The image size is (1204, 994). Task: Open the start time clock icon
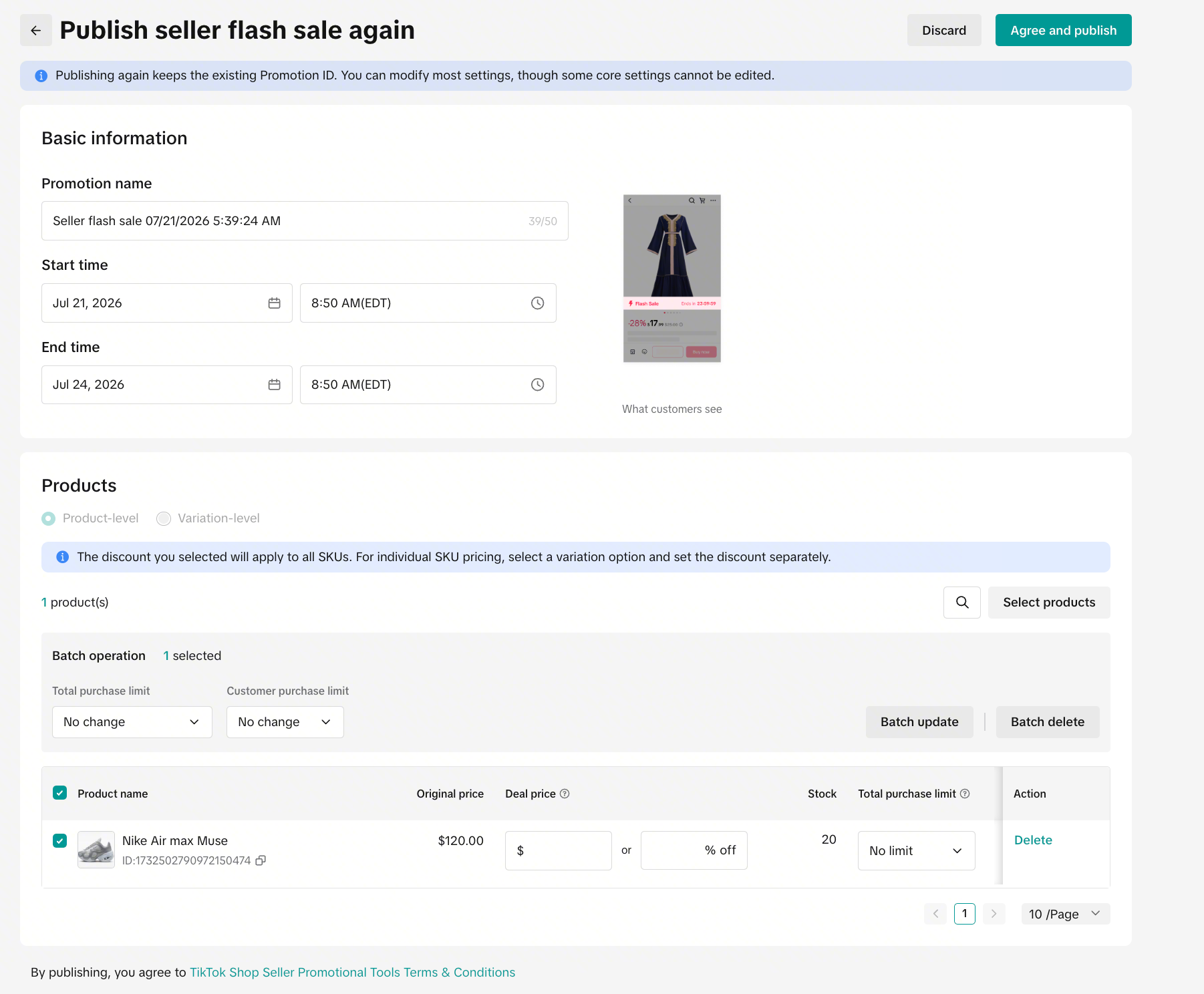[x=537, y=303]
